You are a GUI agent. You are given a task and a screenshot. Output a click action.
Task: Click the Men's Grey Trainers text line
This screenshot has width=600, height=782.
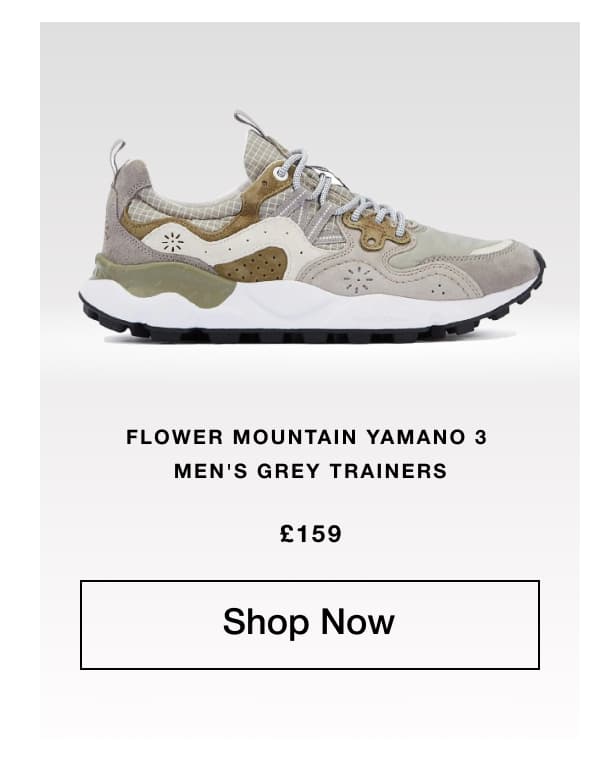310,471
